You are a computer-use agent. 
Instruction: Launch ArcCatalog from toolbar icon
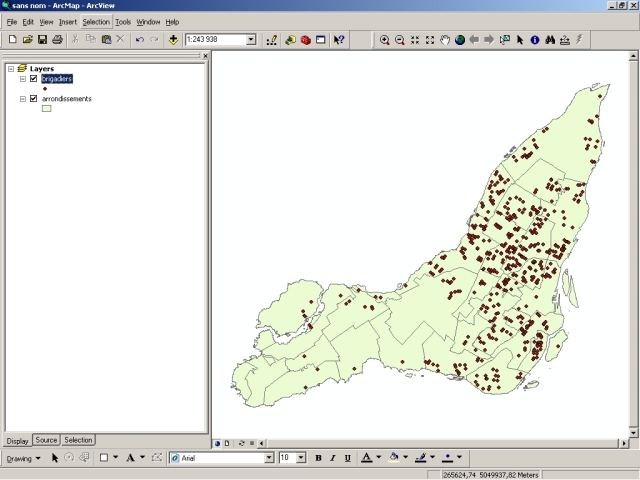pos(290,40)
